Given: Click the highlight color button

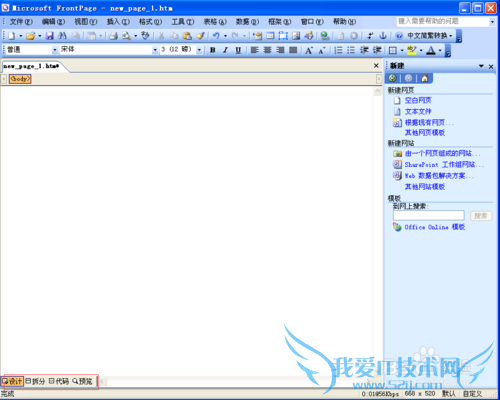Looking at the screenshot, I should [412, 50].
